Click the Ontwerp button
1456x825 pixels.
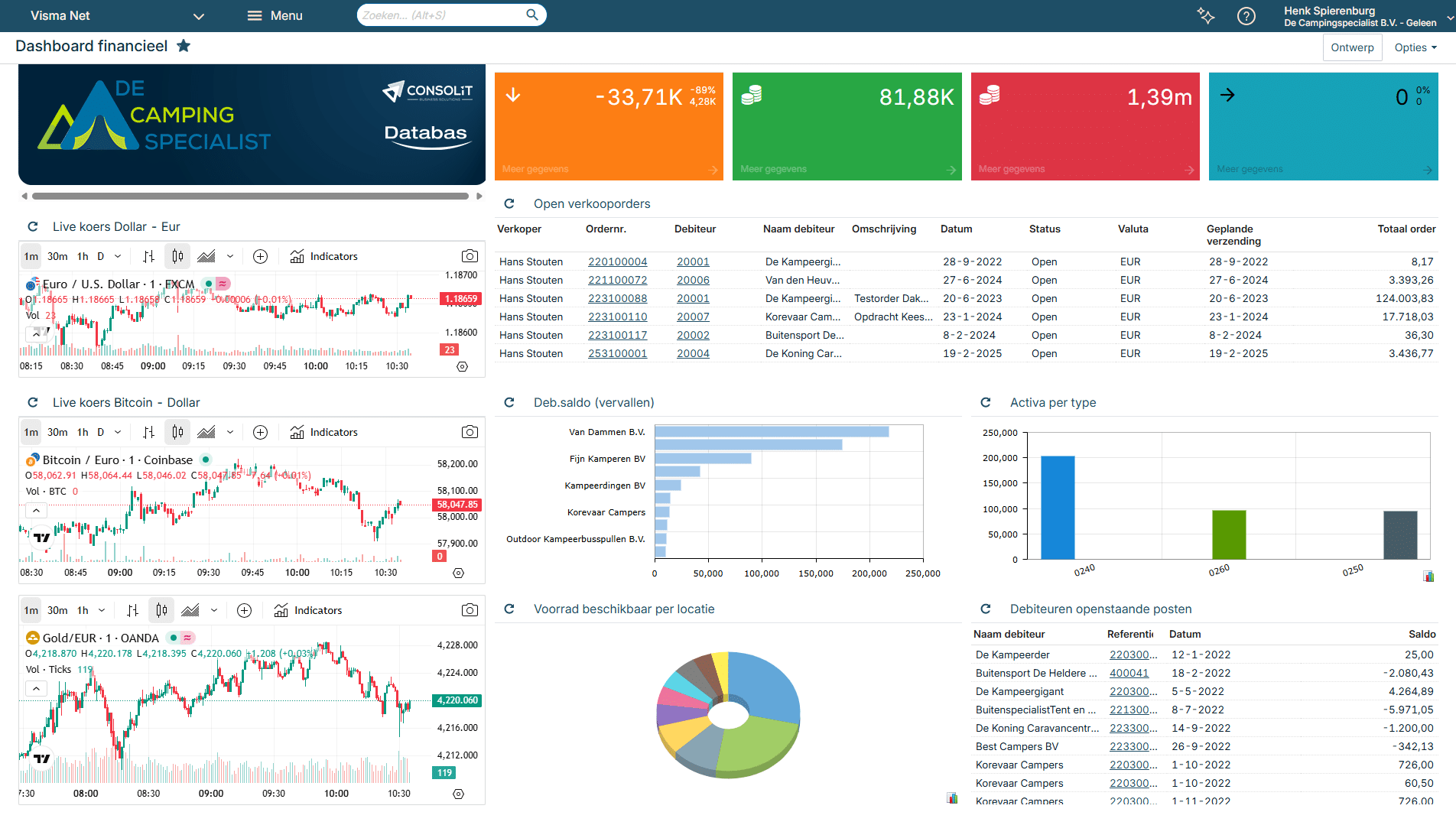point(1351,47)
